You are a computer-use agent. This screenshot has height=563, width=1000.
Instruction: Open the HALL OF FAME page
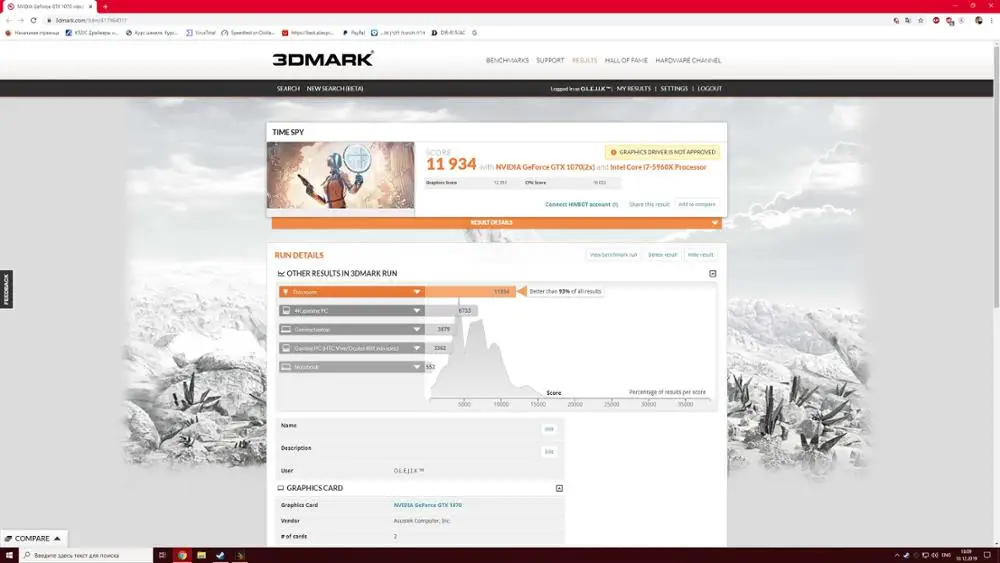click(626, 61)
